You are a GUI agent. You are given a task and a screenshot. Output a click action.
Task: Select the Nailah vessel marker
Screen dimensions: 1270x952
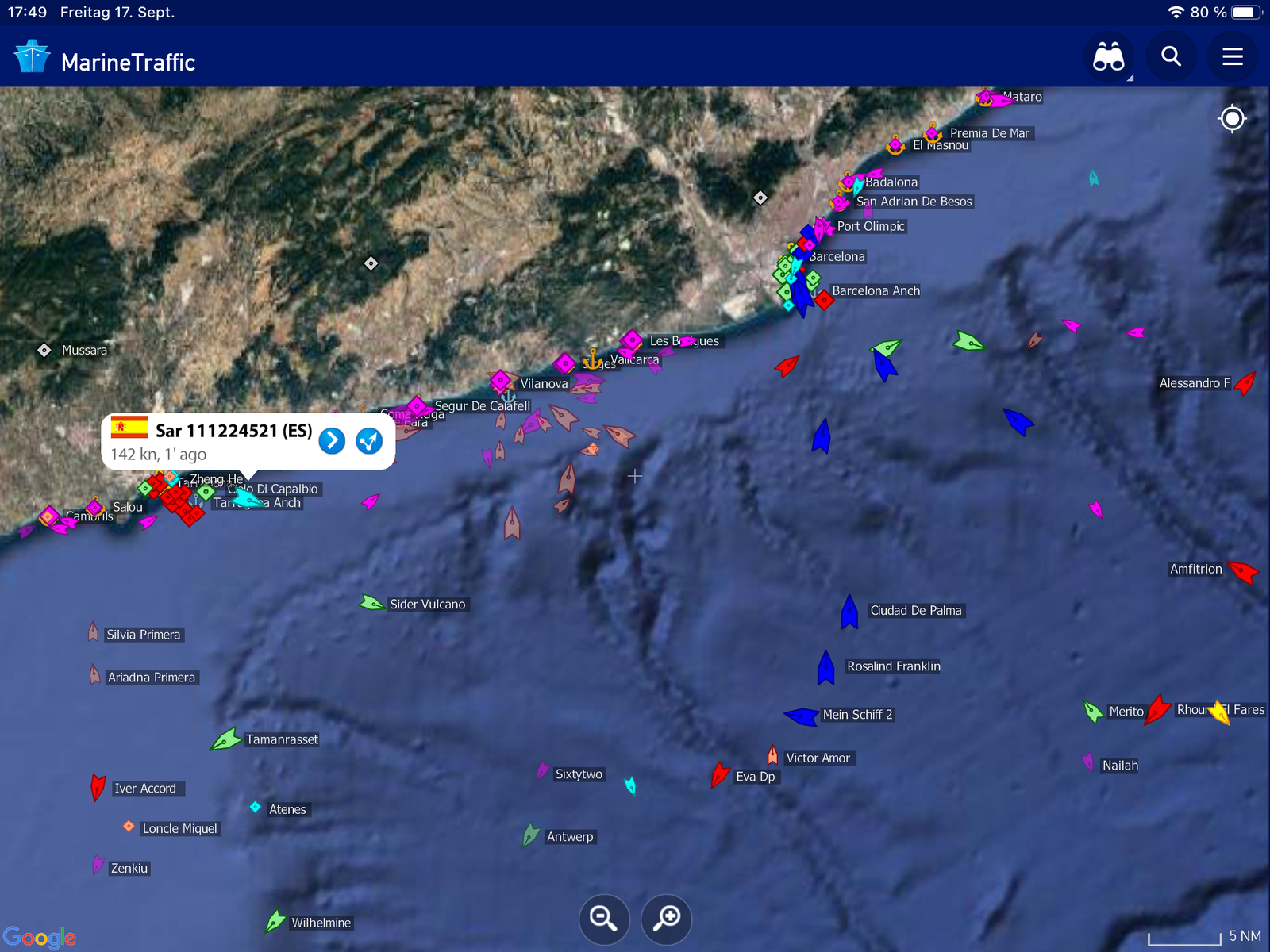[1088, 762]
